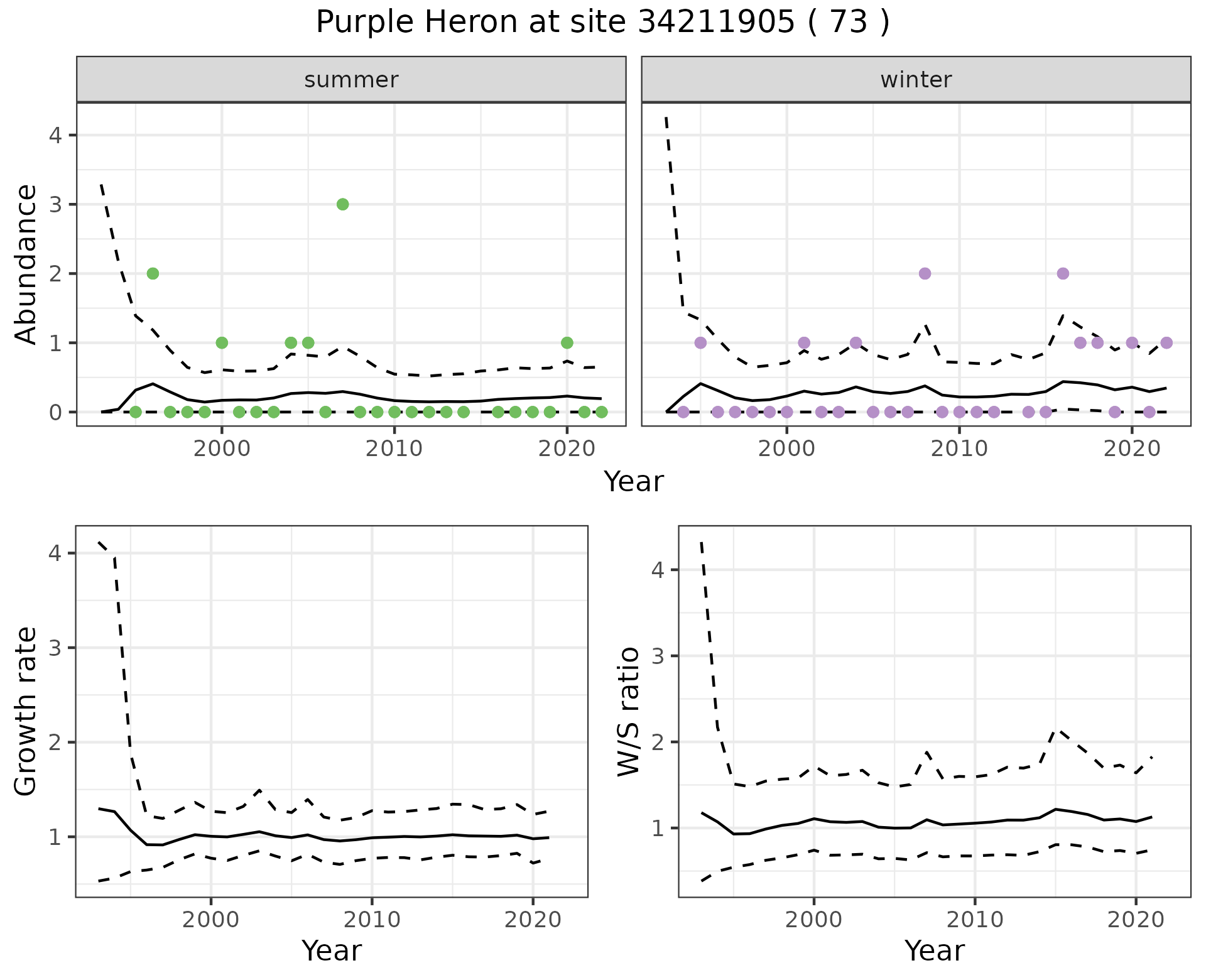Viewport: 1206px width, 980px height.
Task: Click the Year label under top panels
Action: (x=633, y=482)
